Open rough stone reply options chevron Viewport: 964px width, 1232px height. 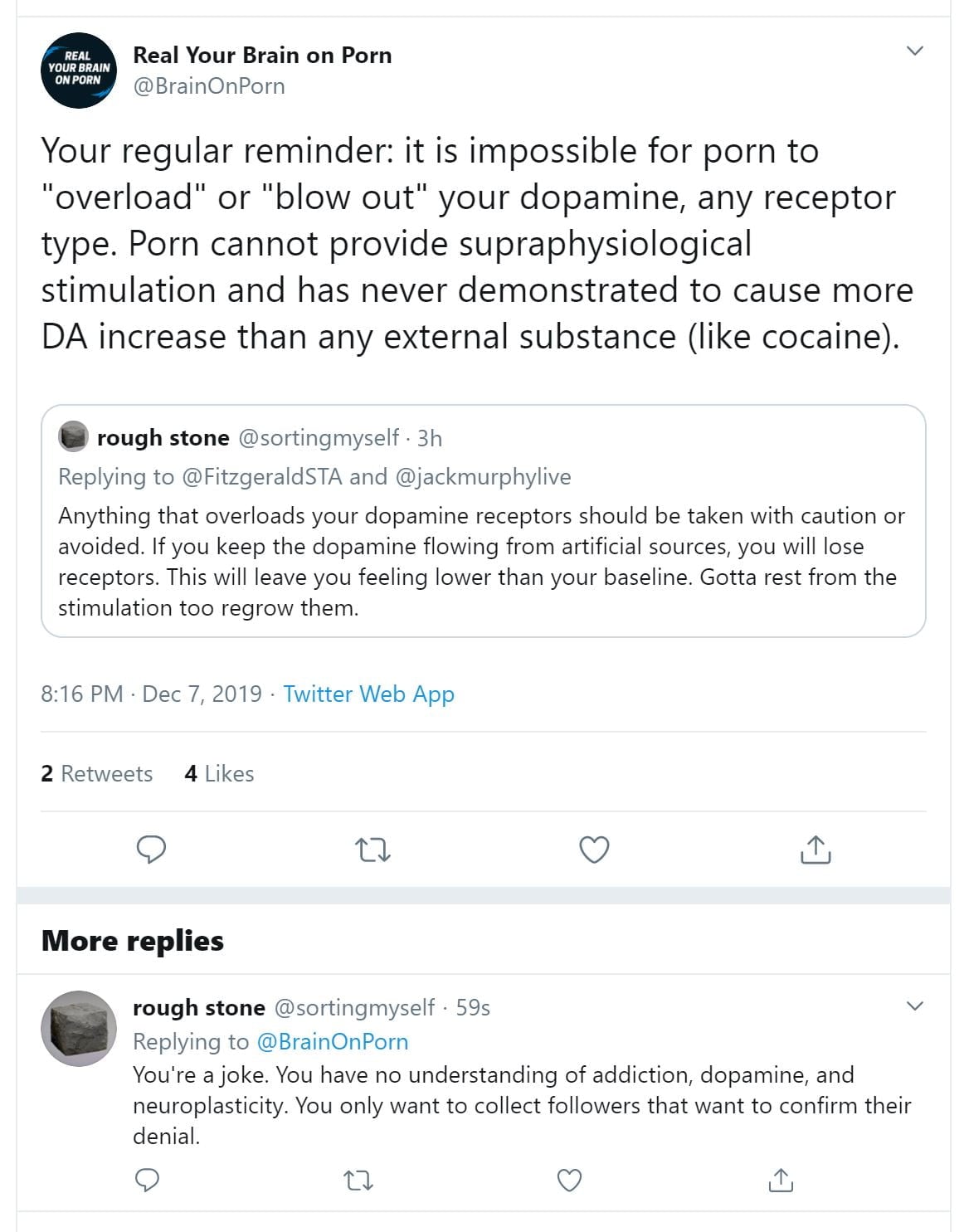[915, 1006]
